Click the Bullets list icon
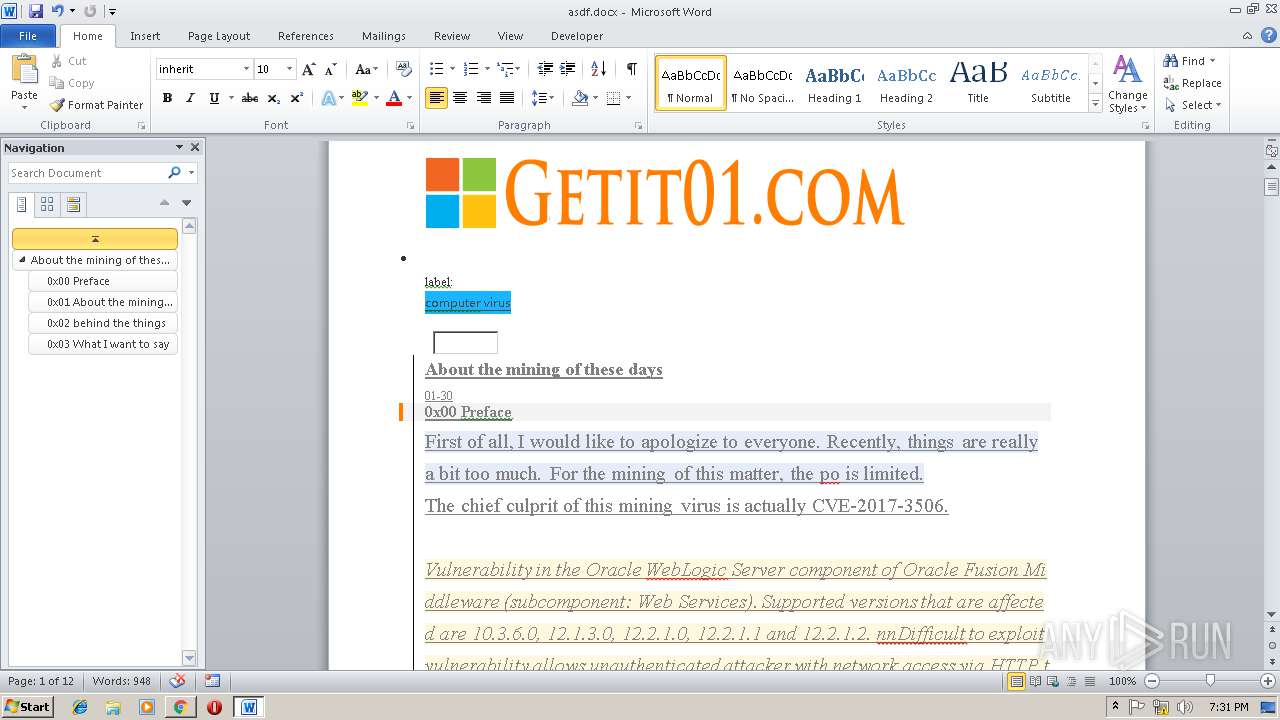The image size is (1280, 720). pos(436,69)
